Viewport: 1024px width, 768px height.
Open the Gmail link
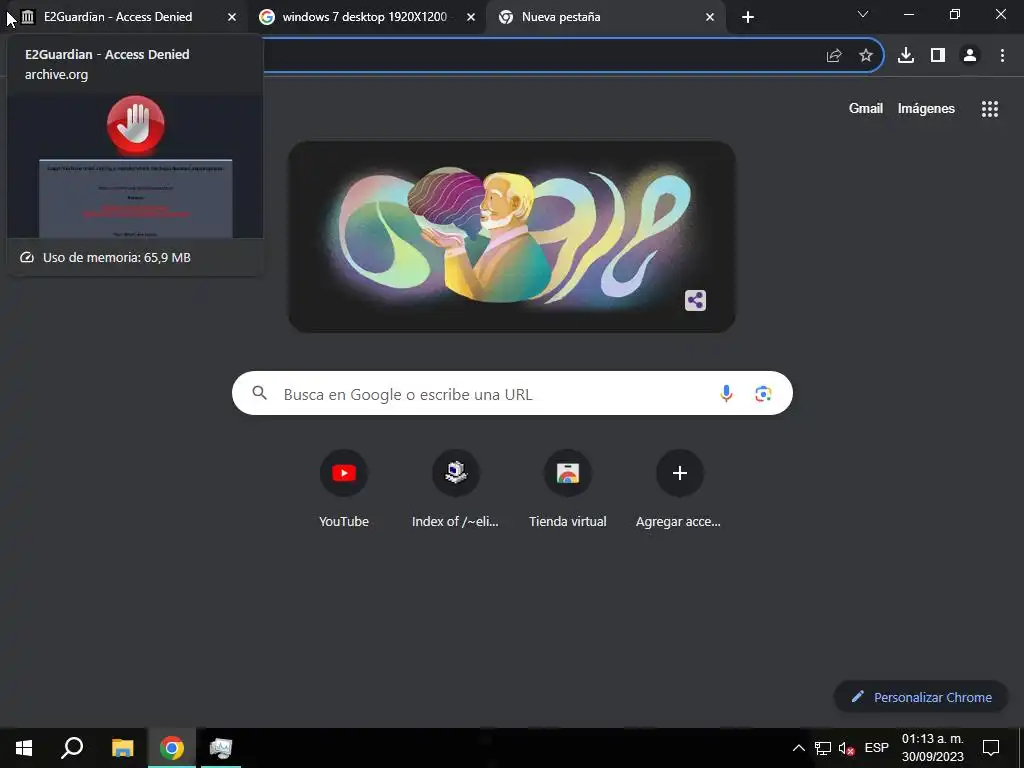point(865,108)
